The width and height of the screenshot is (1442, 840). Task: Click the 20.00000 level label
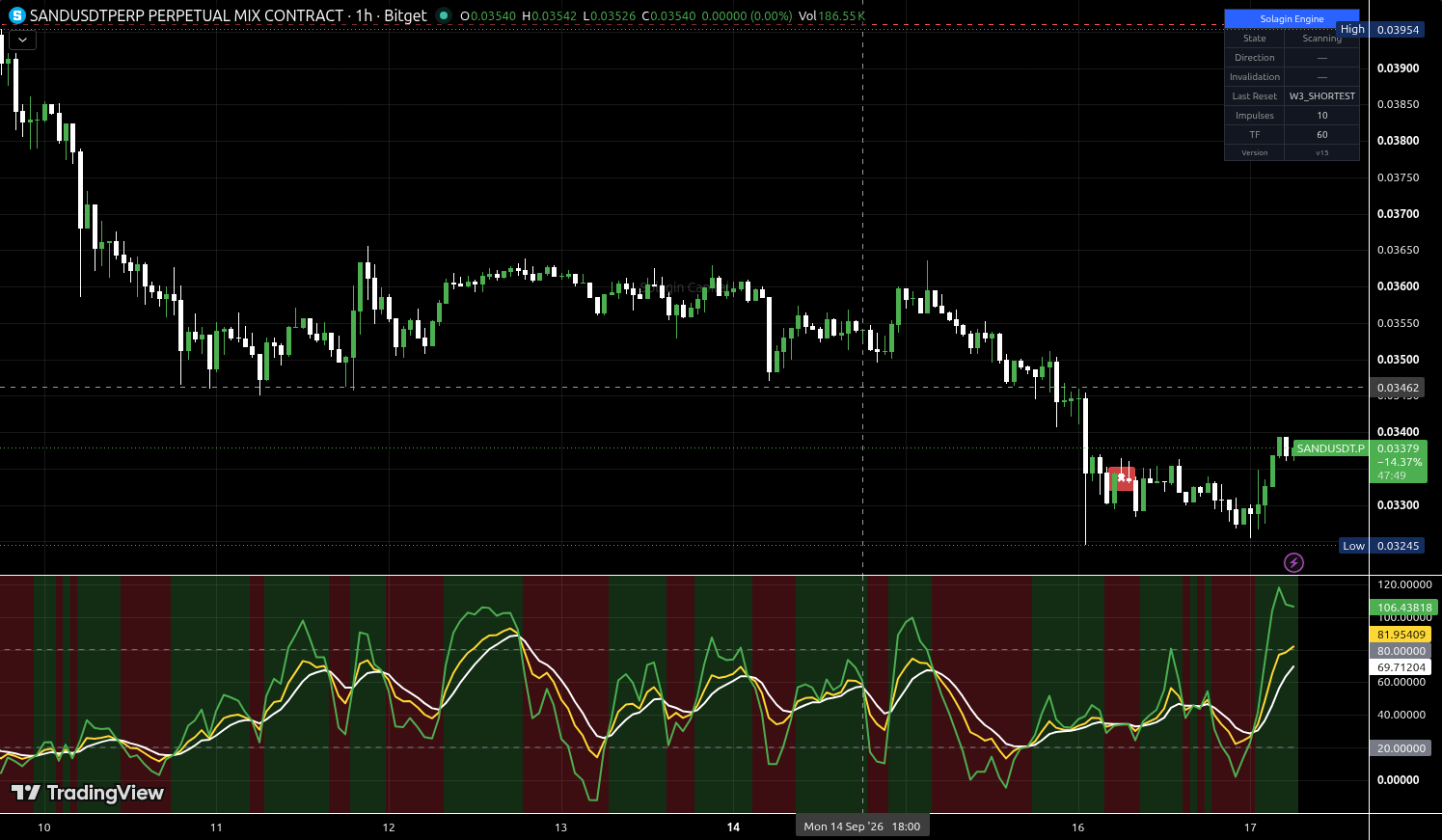click(1400, 748)
